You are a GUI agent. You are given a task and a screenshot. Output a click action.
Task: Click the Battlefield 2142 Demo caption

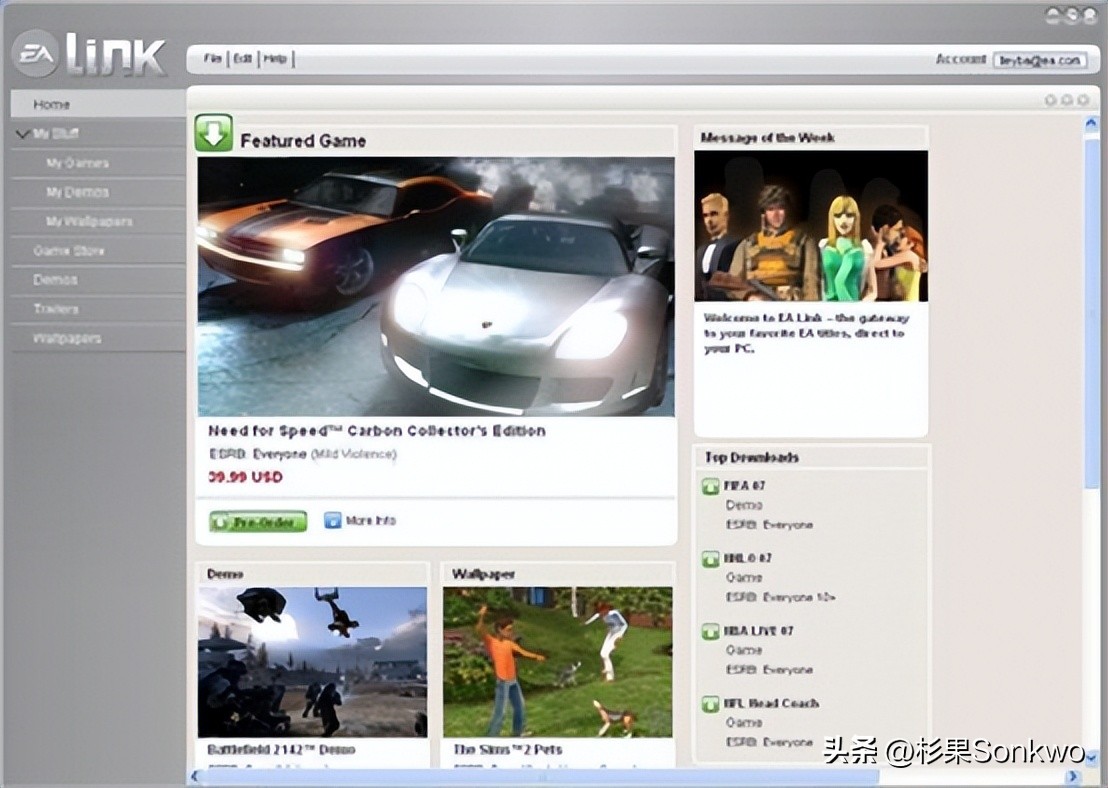(281, 749)
